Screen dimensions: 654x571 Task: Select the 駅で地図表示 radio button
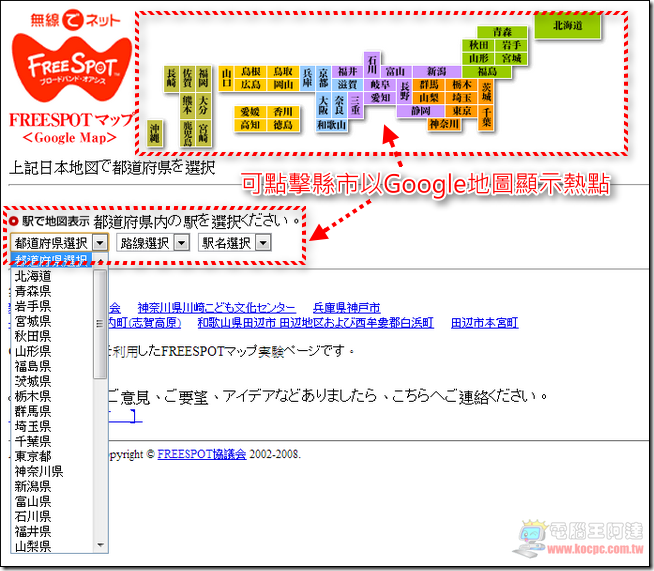[x=13, y=221]
